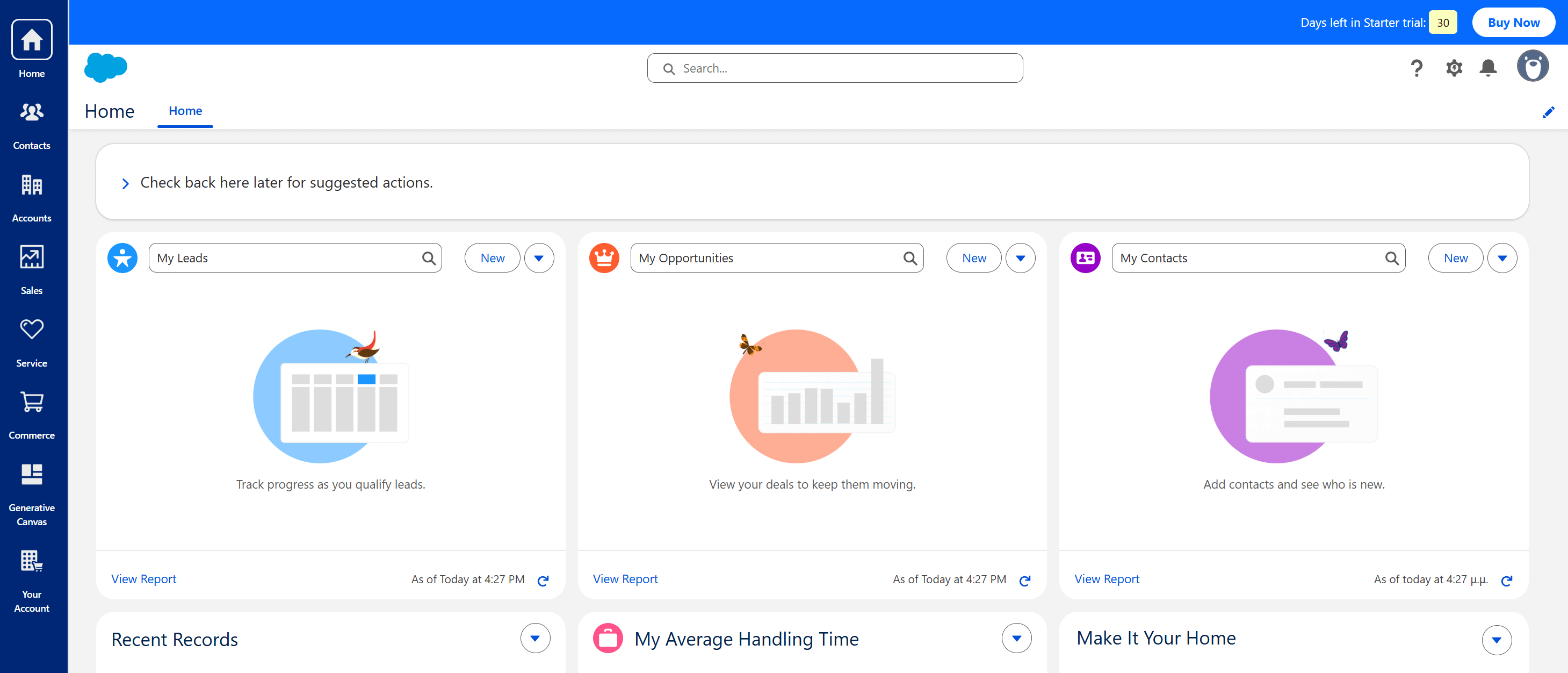Open View Report for My Opportunities

[x=625, y=579]
